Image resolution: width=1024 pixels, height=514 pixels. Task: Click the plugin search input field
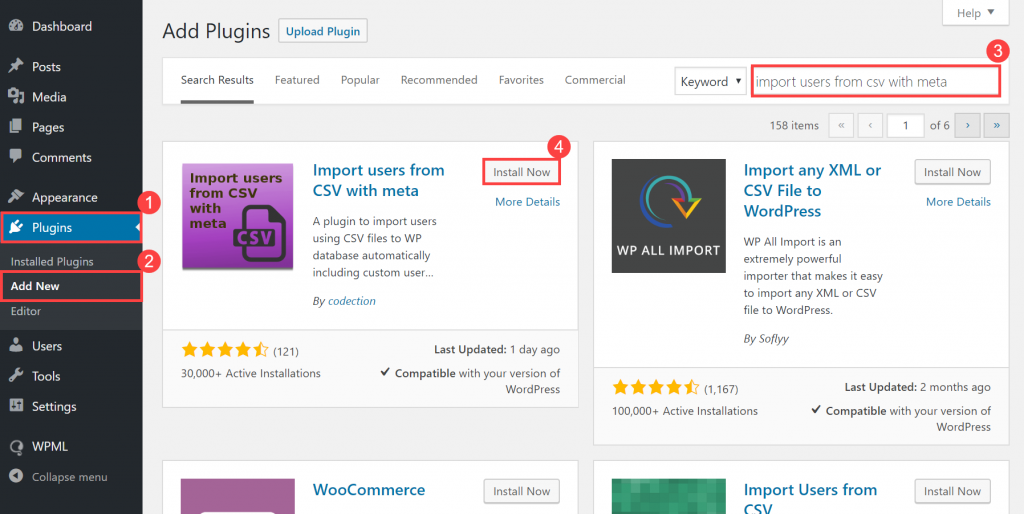click(x=875, y=82)
